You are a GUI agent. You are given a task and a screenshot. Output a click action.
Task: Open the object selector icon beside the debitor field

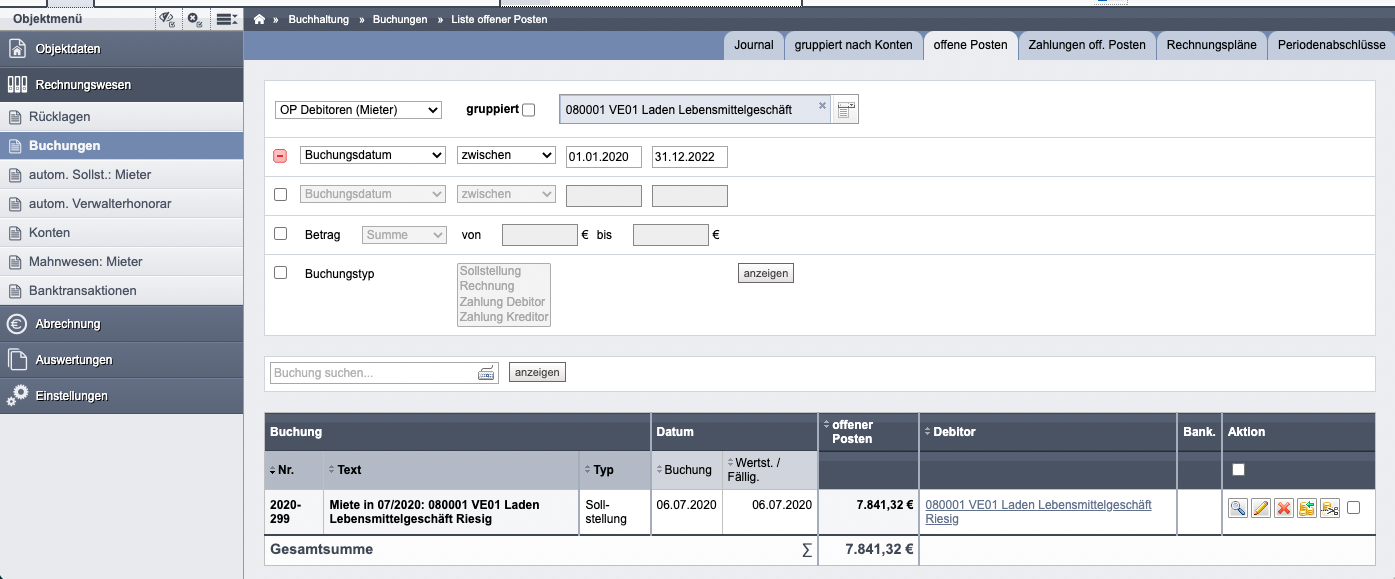[846, 110]
